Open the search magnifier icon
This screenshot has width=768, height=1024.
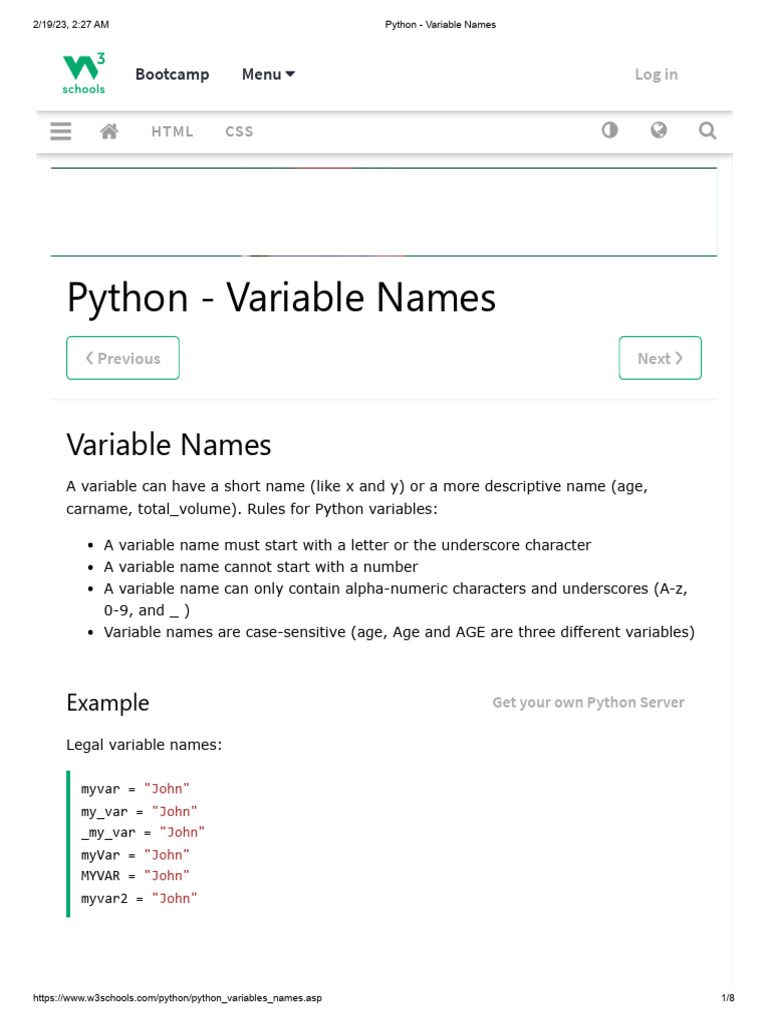pos(707,131)
